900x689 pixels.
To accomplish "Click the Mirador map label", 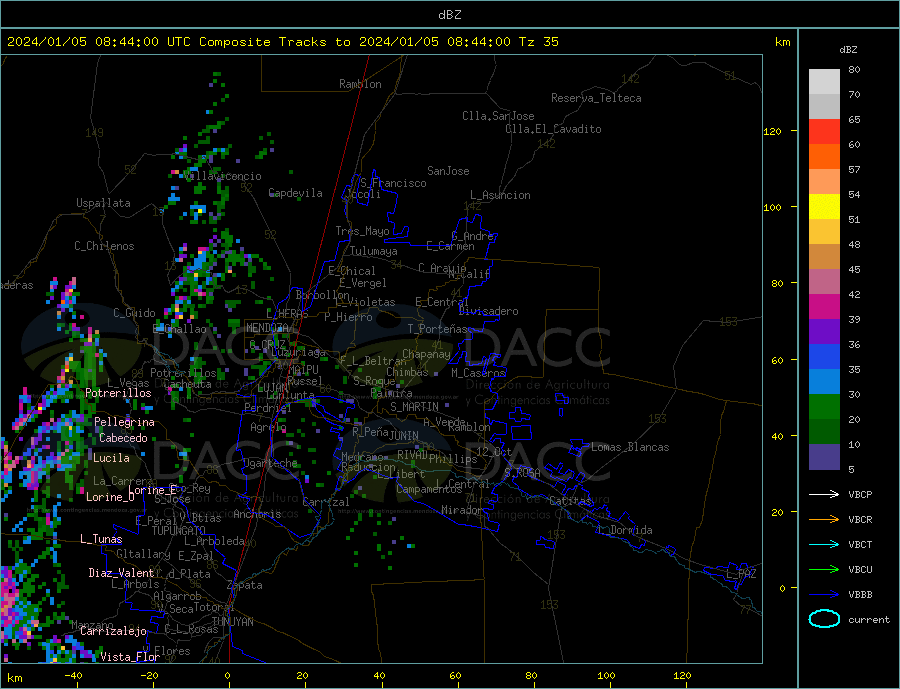I will (x=462, y=510).
